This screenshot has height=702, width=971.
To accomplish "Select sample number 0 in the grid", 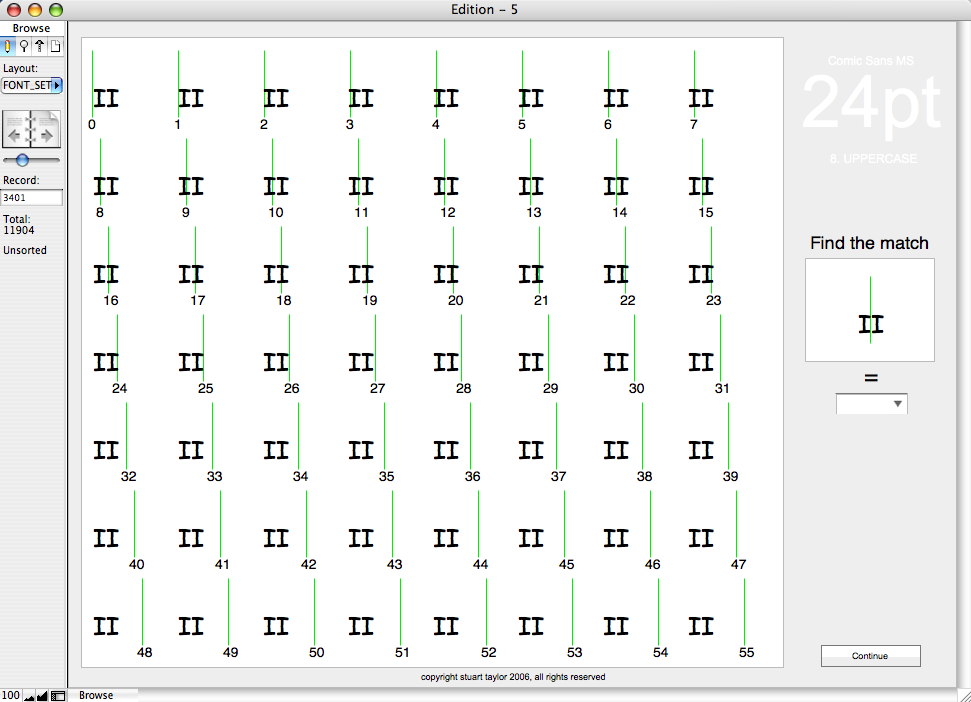I will (104, 99).
